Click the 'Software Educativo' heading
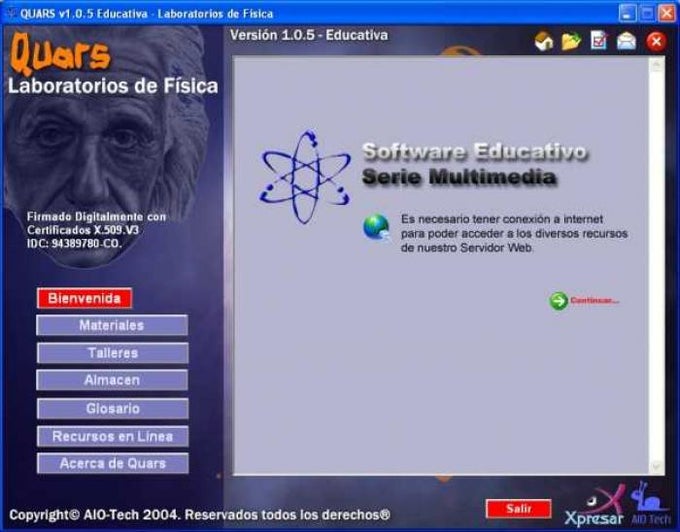The height and width of the screenshot is (532, 680). 474,152
